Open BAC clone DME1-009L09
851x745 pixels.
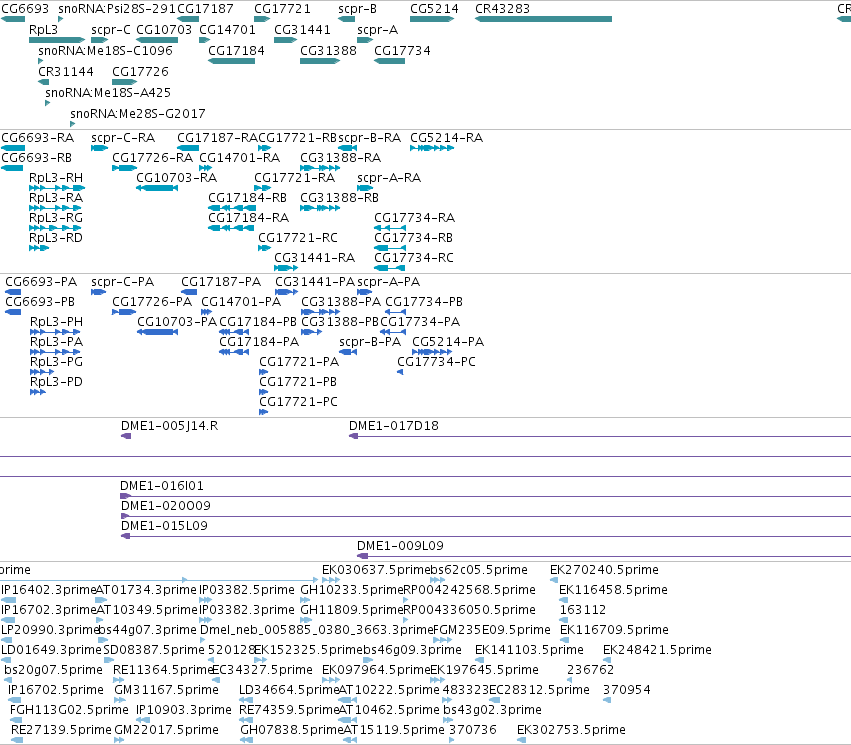click(604, 556)
